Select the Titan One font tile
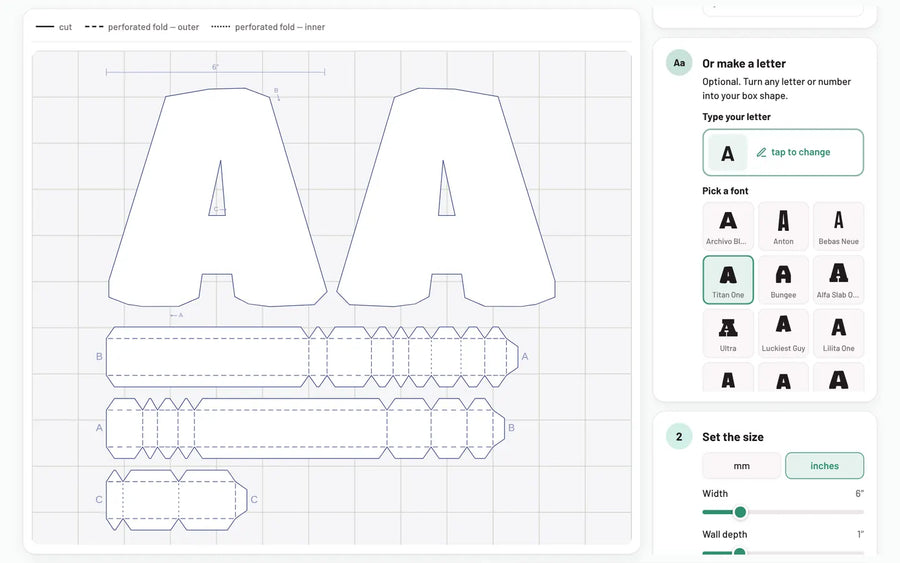The width and height of the screenshot is (900, 563). pos(728,279)
